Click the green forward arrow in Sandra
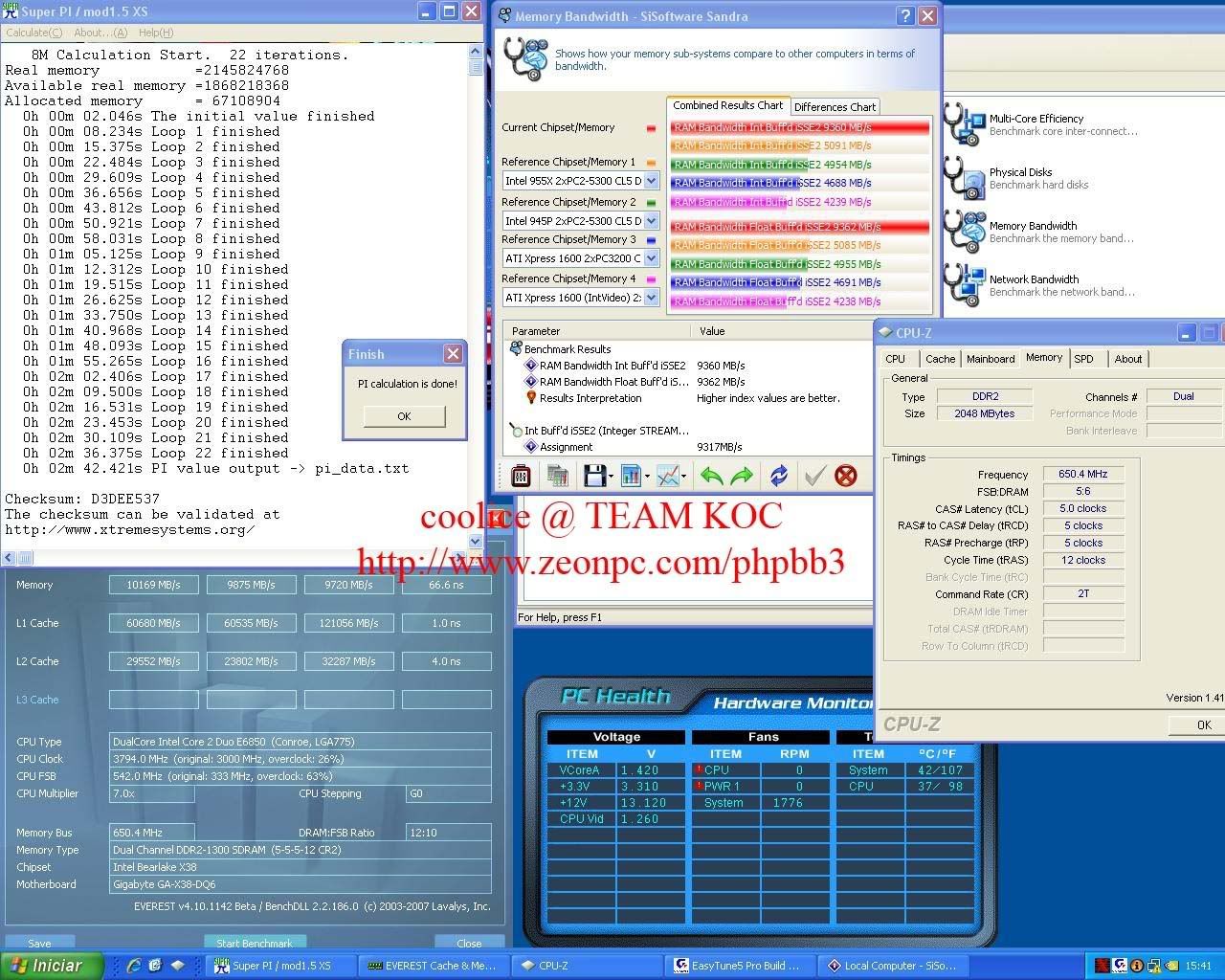This screenshot has width=1225, height=980. pyautogui.click(x=742, y=476)
